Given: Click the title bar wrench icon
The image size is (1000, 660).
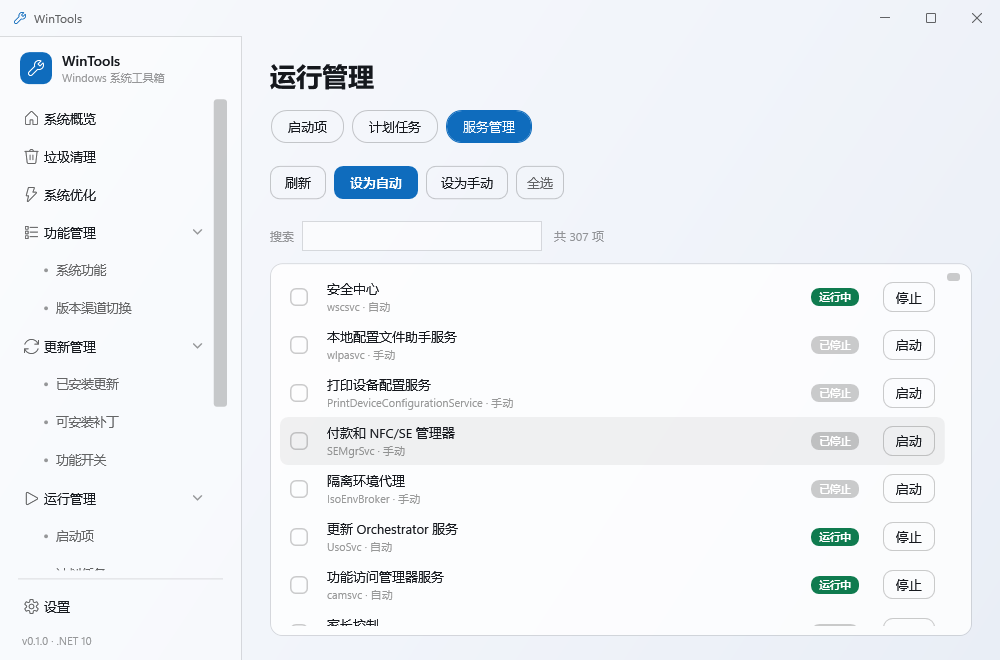Looking at the screenshot, I should (20, 18).
